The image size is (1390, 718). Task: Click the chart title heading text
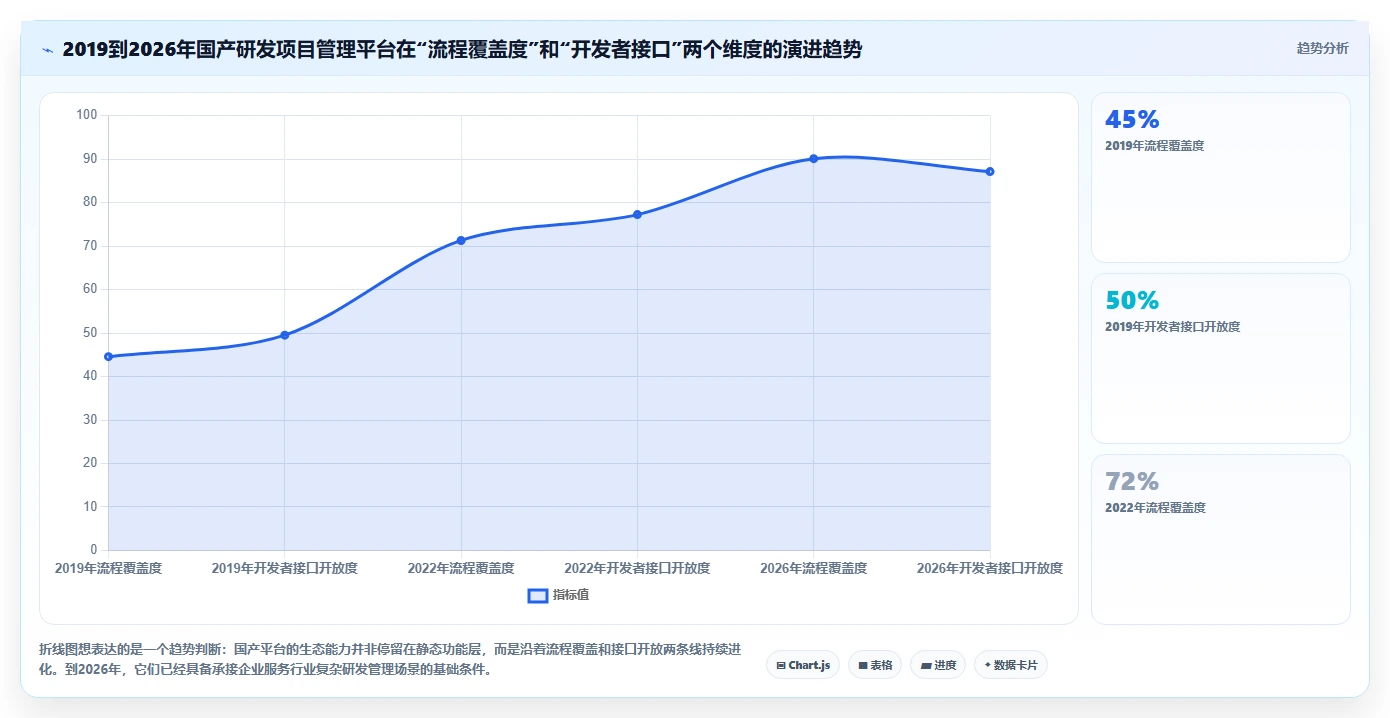coord(462,49)
